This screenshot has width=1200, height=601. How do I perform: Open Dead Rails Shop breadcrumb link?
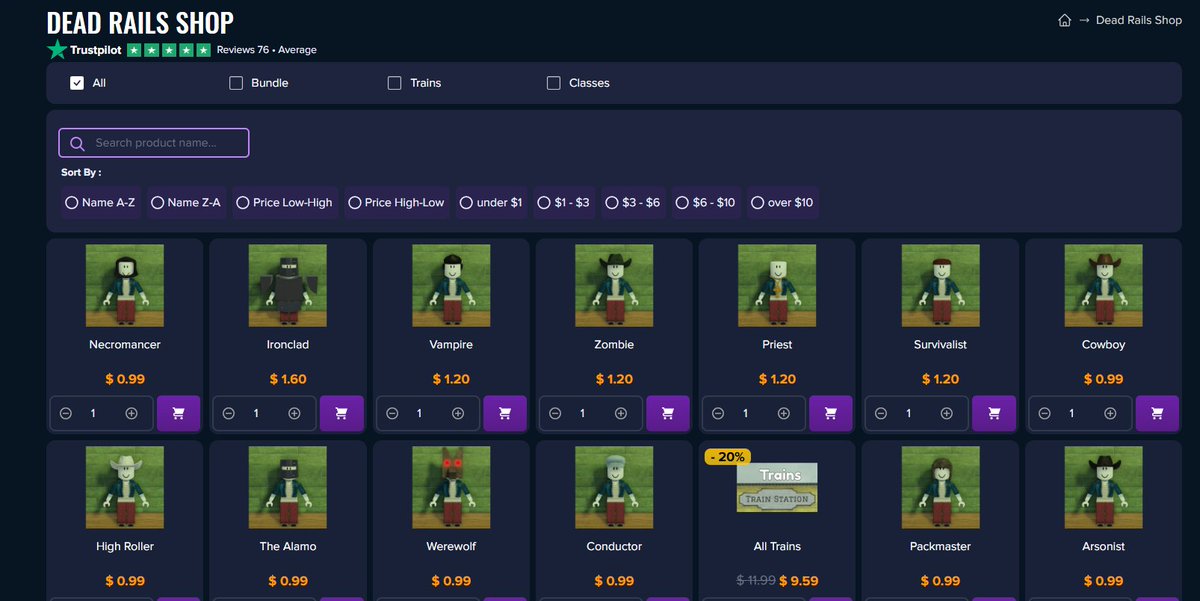pos(1139,20)
